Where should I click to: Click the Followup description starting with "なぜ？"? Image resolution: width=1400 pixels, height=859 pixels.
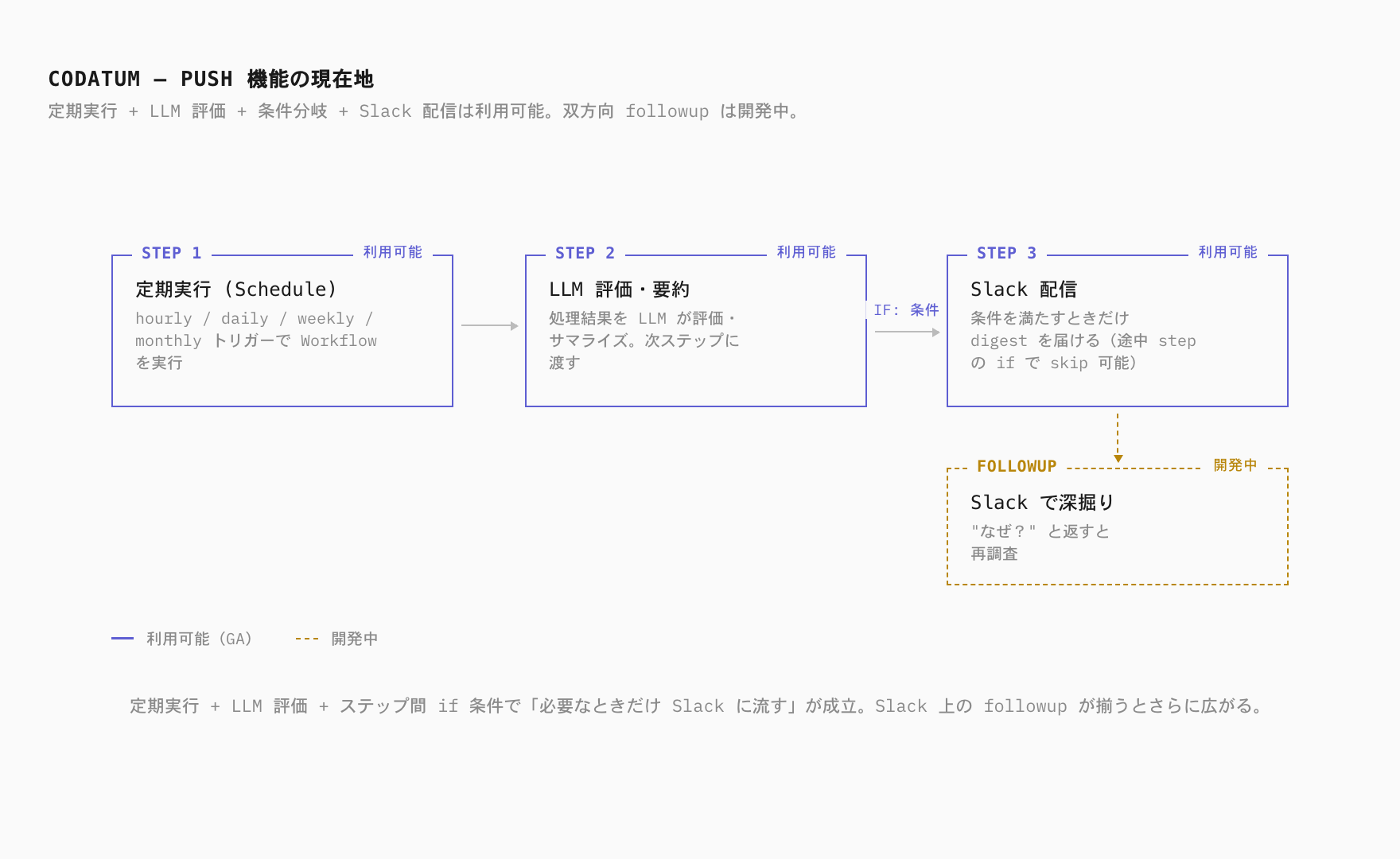pyautogui.click(x=1040, y=542)
